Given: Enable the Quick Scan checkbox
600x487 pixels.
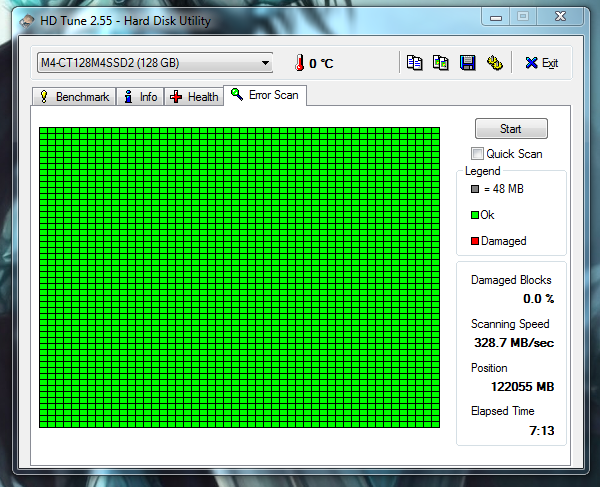Looking at the screenshot, I should tap(477, 154).
